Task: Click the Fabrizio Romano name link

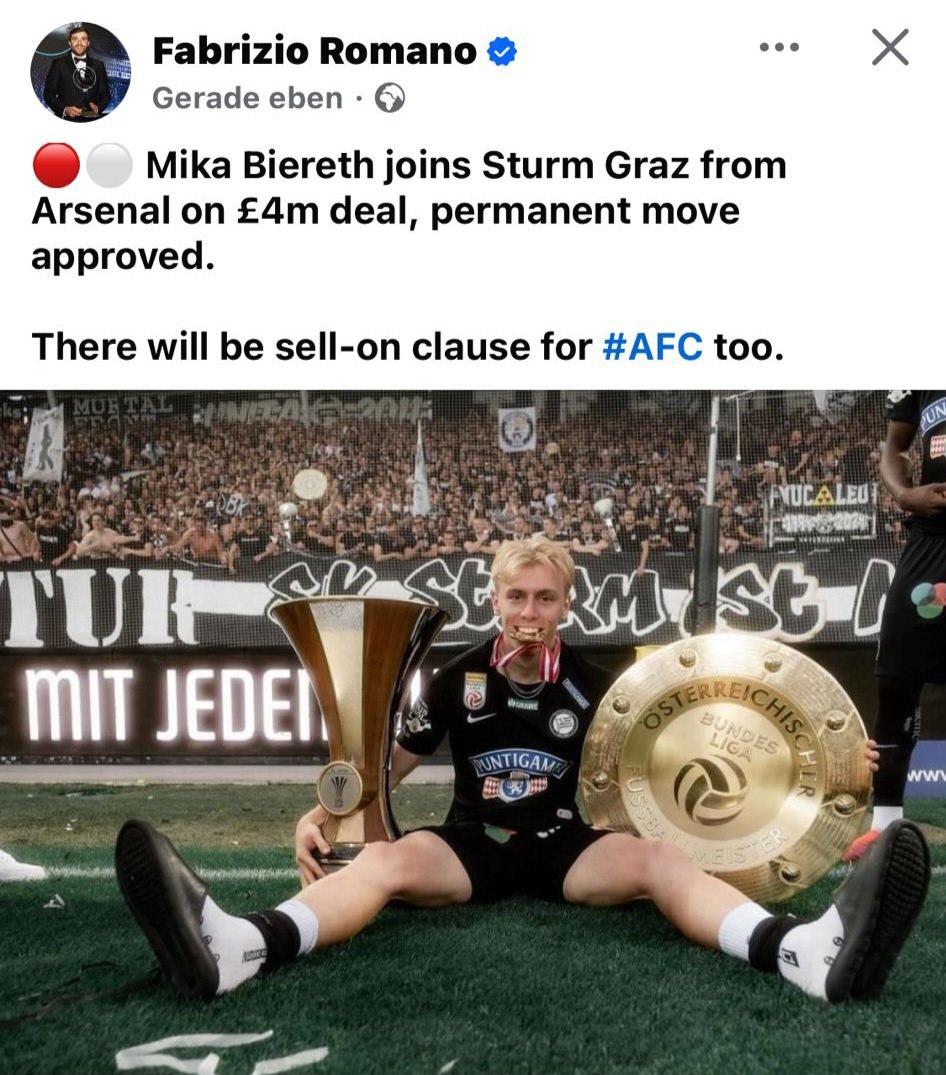Action: point(315,51)
